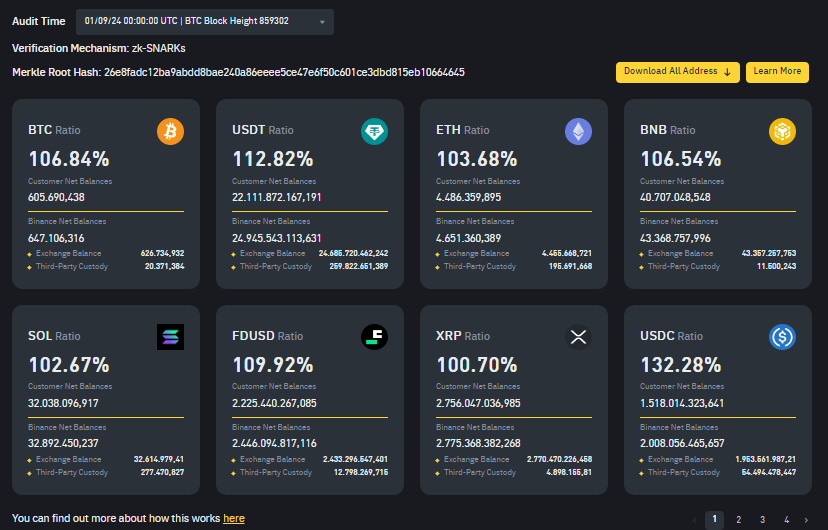Click BTC customer net balance 605.690,438
This screenshot has width=828, height=530.
(56, 197)
